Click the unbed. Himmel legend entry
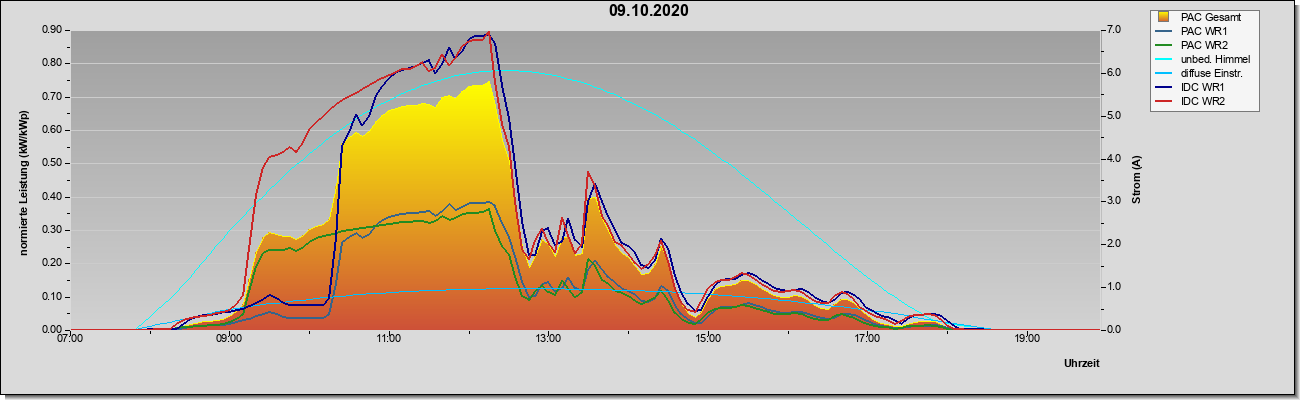 click(x=1206, y=60)
